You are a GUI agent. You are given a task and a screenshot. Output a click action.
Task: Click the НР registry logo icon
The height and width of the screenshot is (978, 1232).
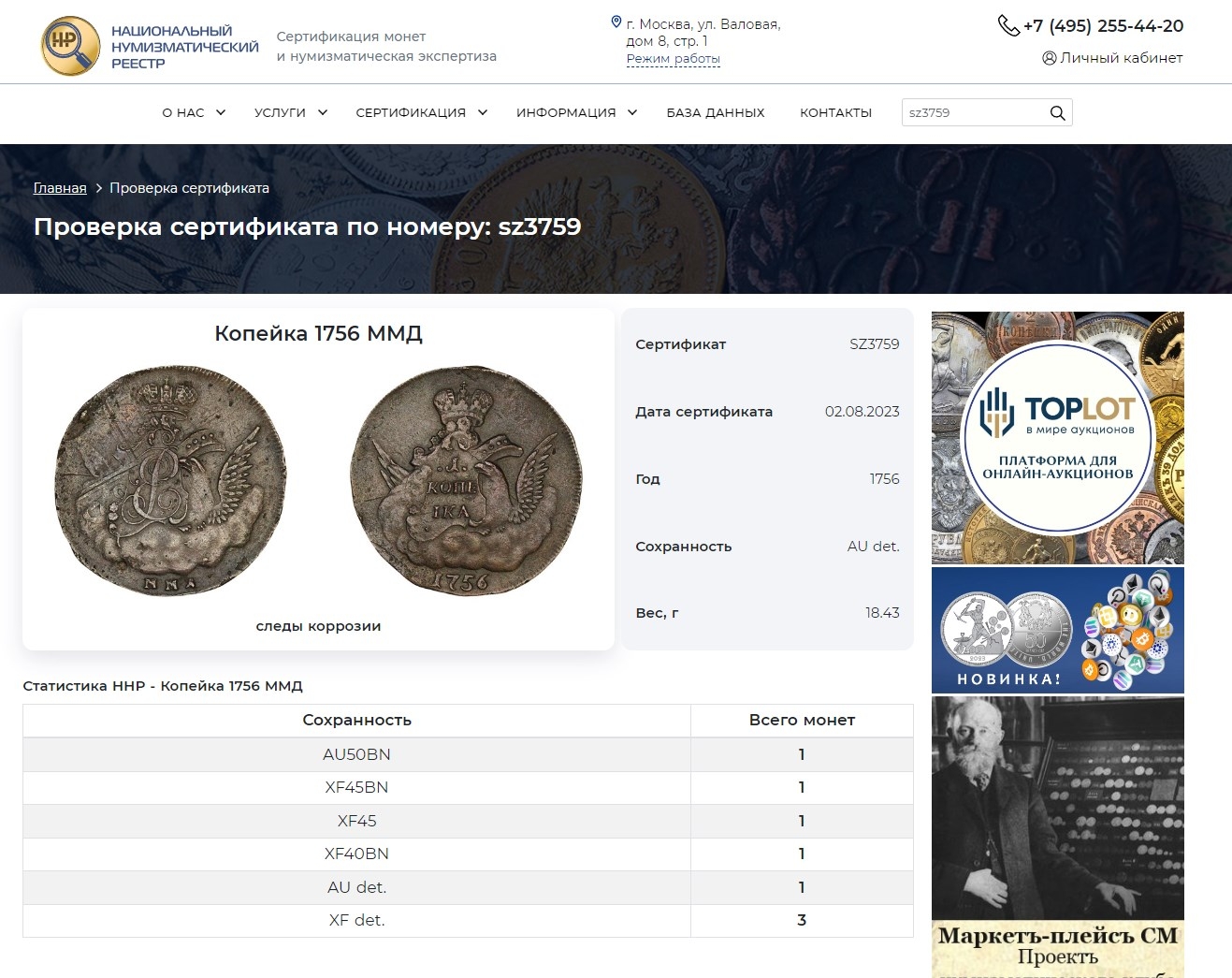click(x=70, y=46)
